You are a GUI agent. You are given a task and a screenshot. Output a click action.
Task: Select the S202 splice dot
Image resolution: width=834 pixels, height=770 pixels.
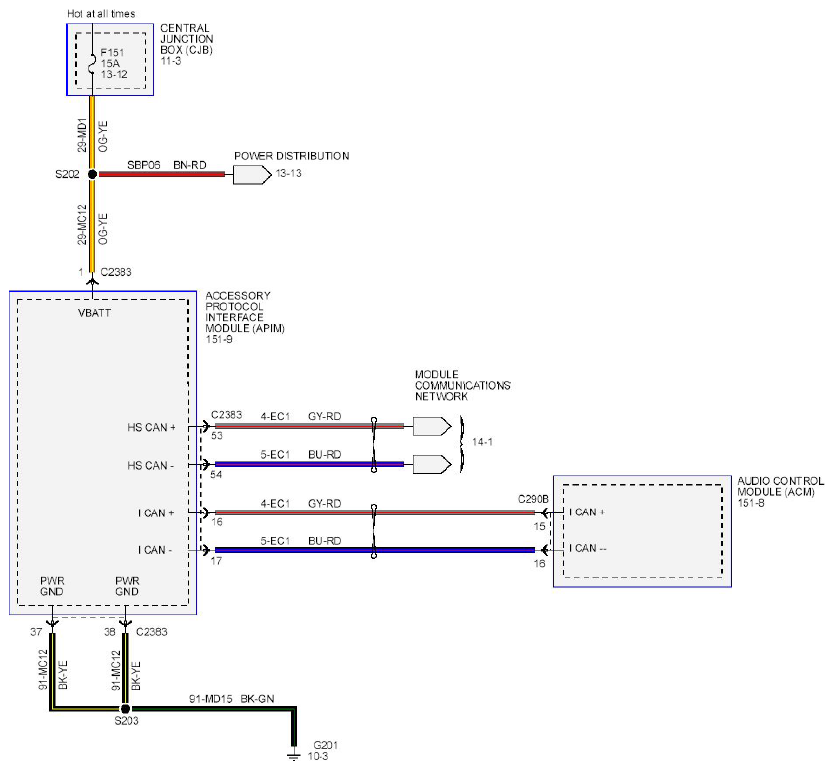tap(92, 174)
